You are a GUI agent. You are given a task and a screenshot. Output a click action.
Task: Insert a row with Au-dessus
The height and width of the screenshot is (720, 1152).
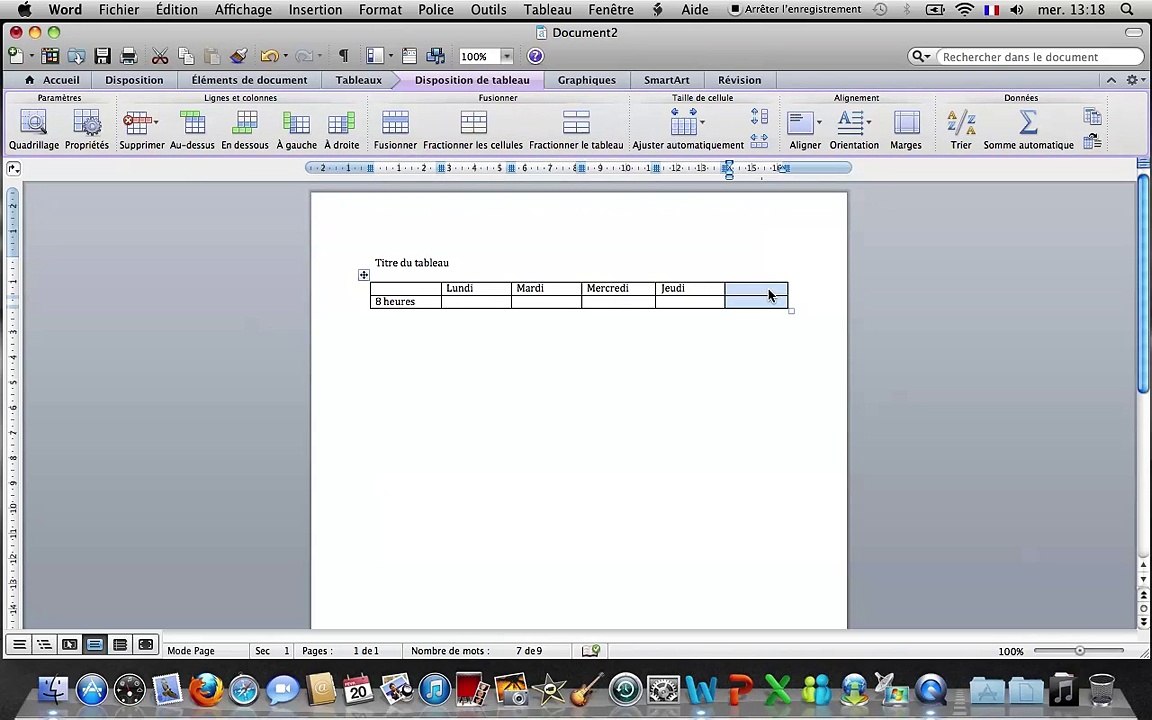192,130
